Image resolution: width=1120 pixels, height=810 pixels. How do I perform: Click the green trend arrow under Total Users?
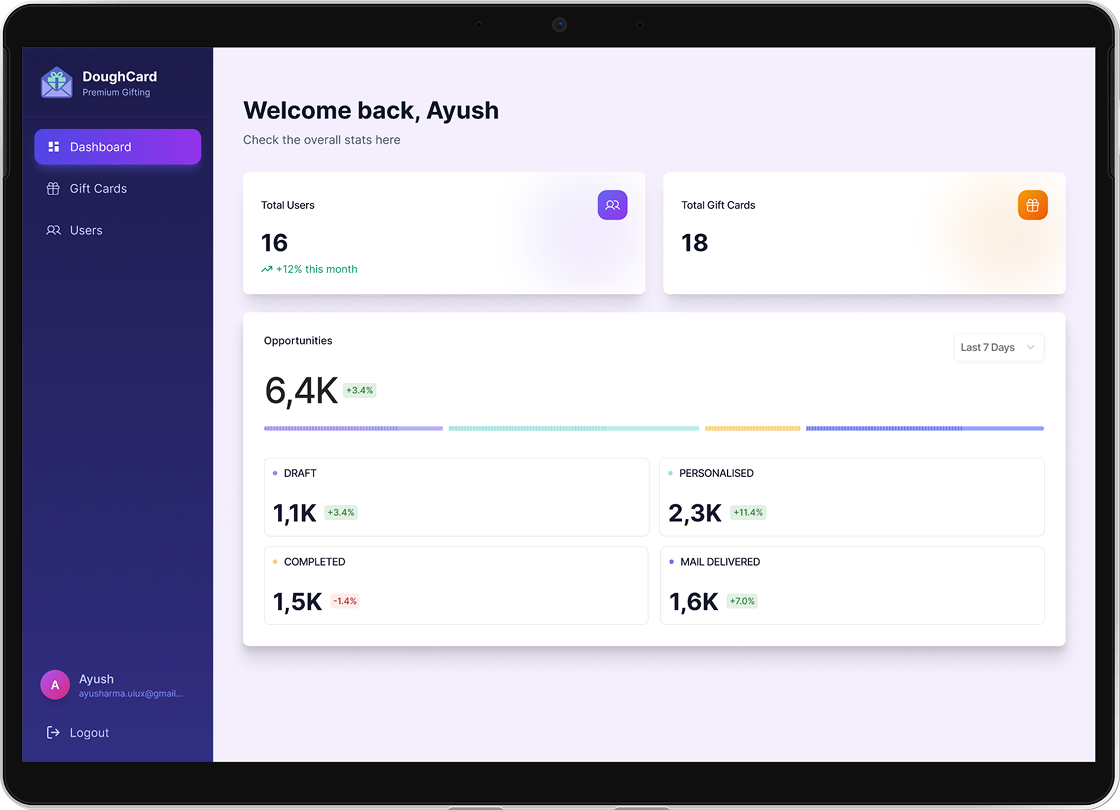point(267,269)
